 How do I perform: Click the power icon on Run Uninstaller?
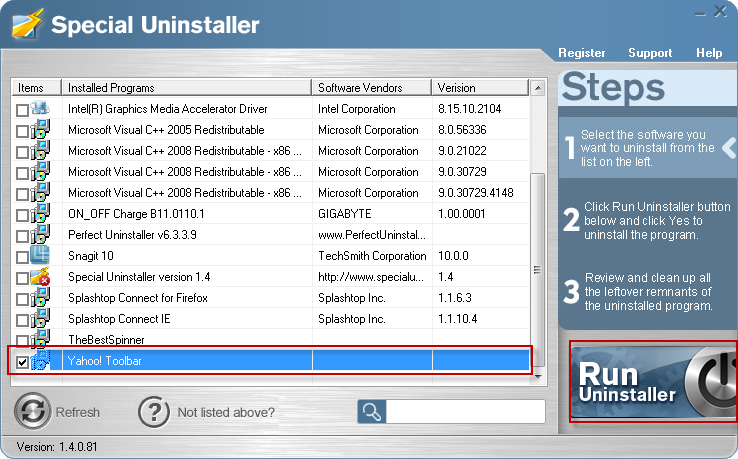click(x=711, y=382)
